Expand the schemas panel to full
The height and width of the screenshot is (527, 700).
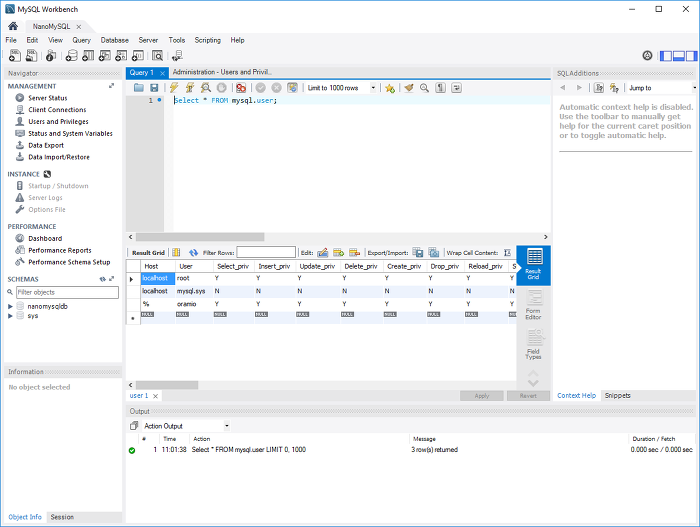click(112, 279)
